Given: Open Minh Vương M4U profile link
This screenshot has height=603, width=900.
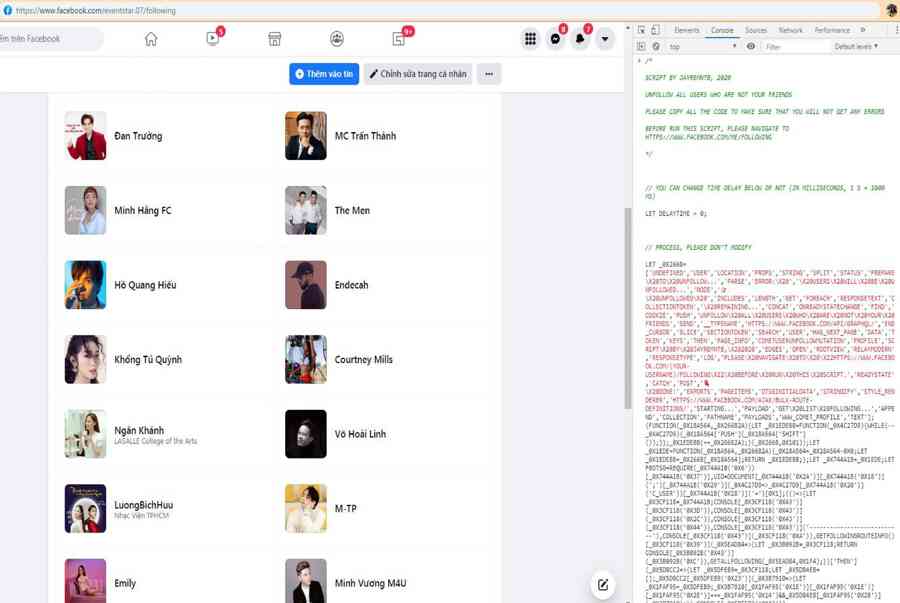Looking at the screenshot, I should coord(370,583).
